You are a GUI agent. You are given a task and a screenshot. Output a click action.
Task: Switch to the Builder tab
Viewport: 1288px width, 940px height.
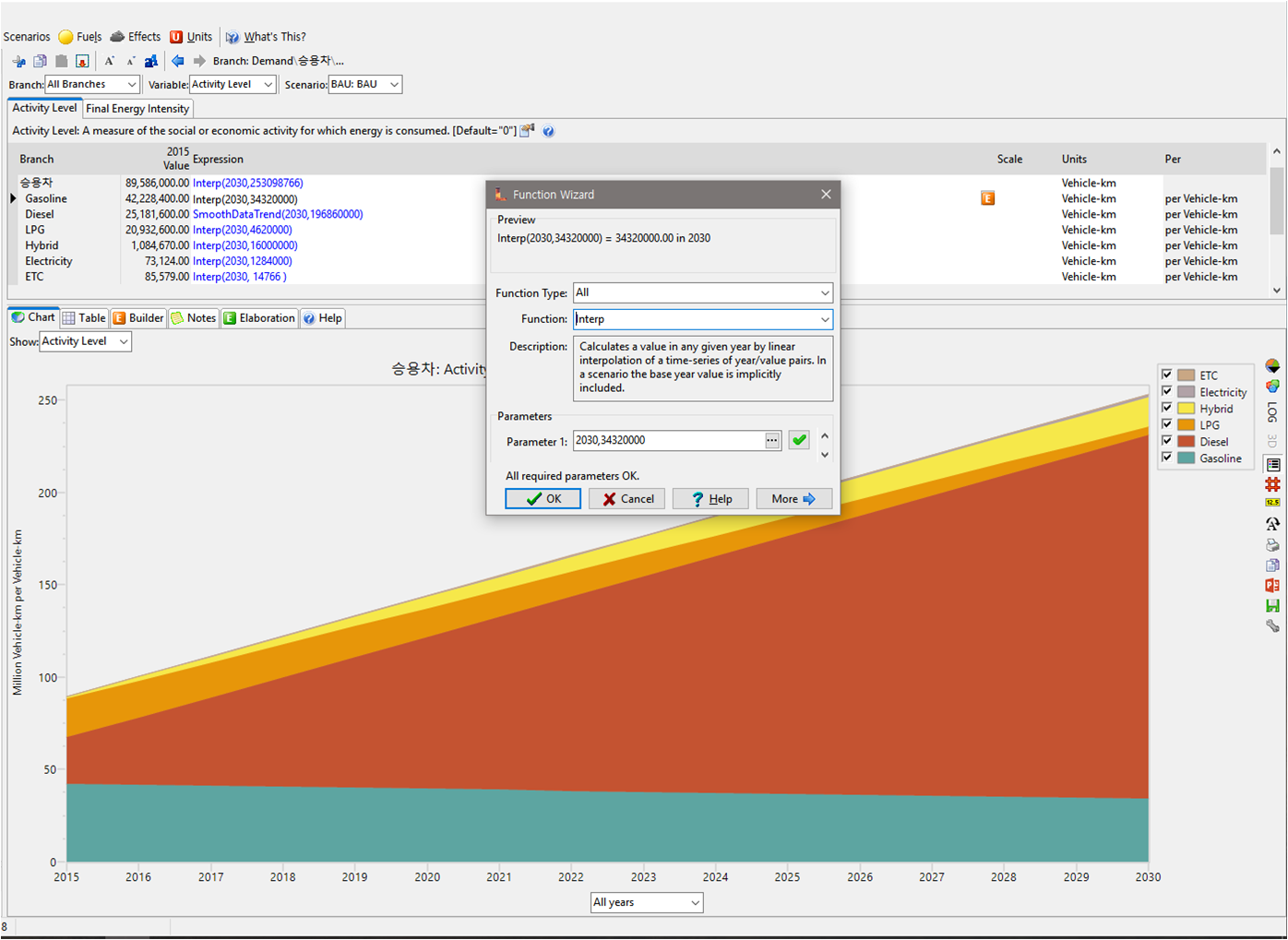(138, 318)
